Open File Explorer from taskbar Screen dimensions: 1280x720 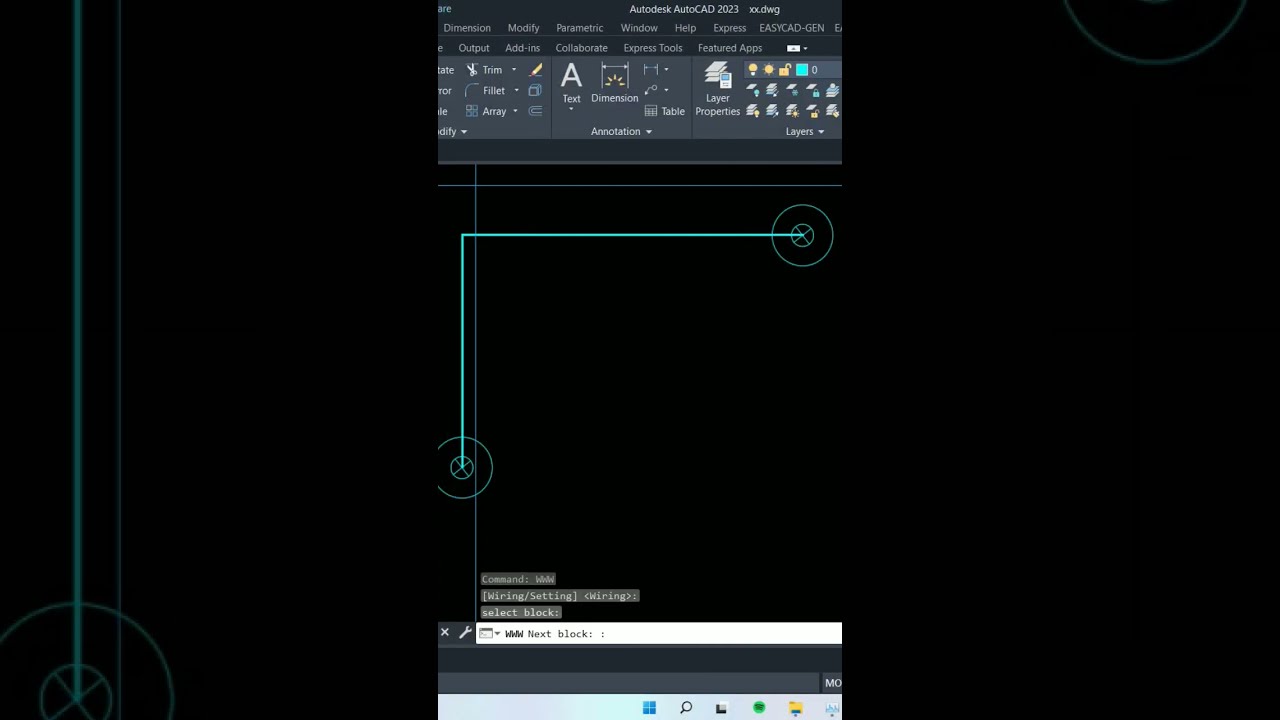coord(796,708)
